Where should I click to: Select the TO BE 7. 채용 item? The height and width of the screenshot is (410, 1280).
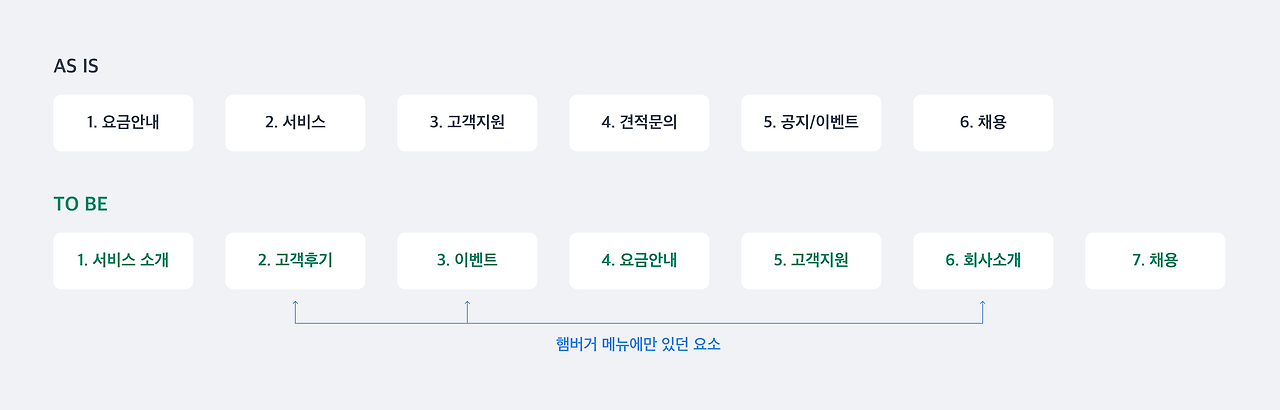(1155, 261)
